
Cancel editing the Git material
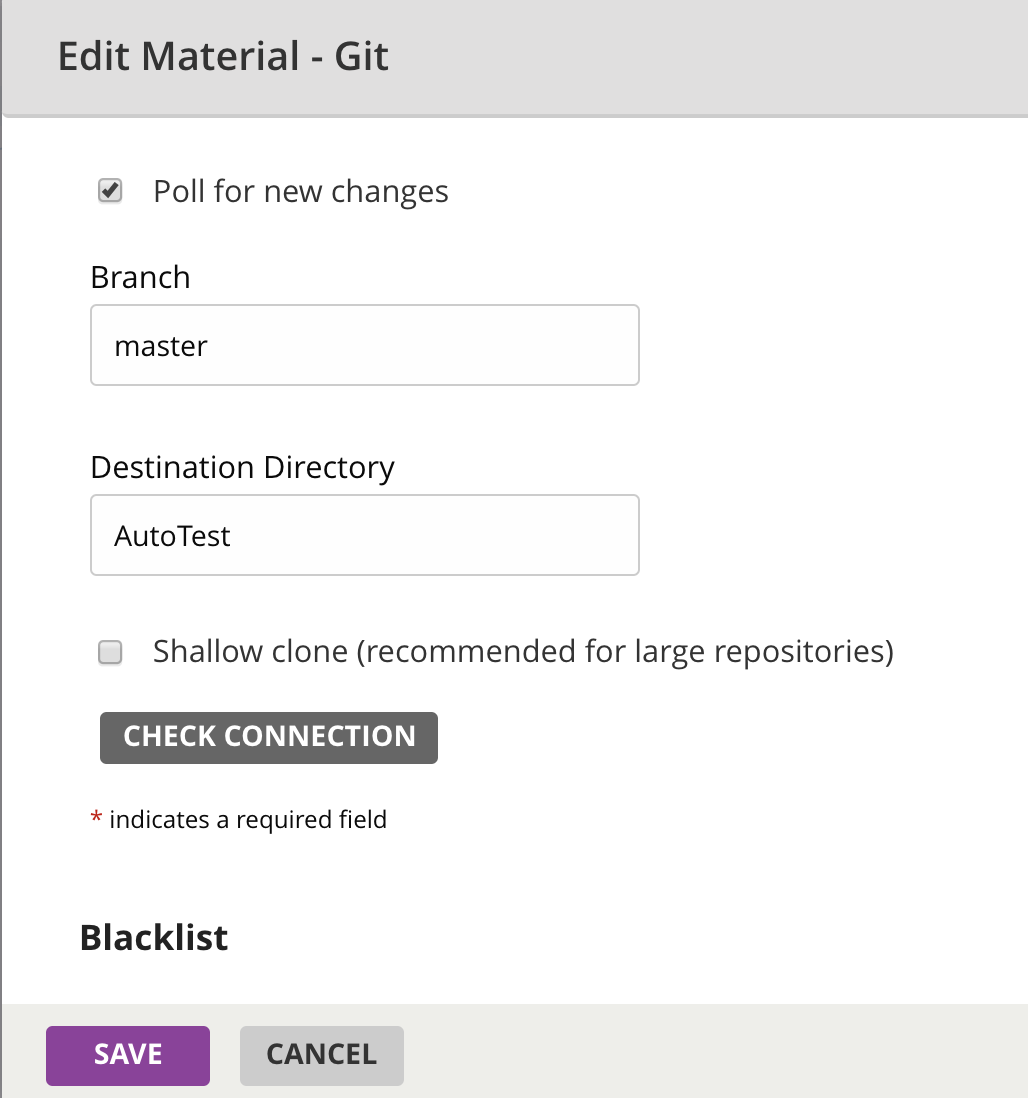coord(321,1055)
